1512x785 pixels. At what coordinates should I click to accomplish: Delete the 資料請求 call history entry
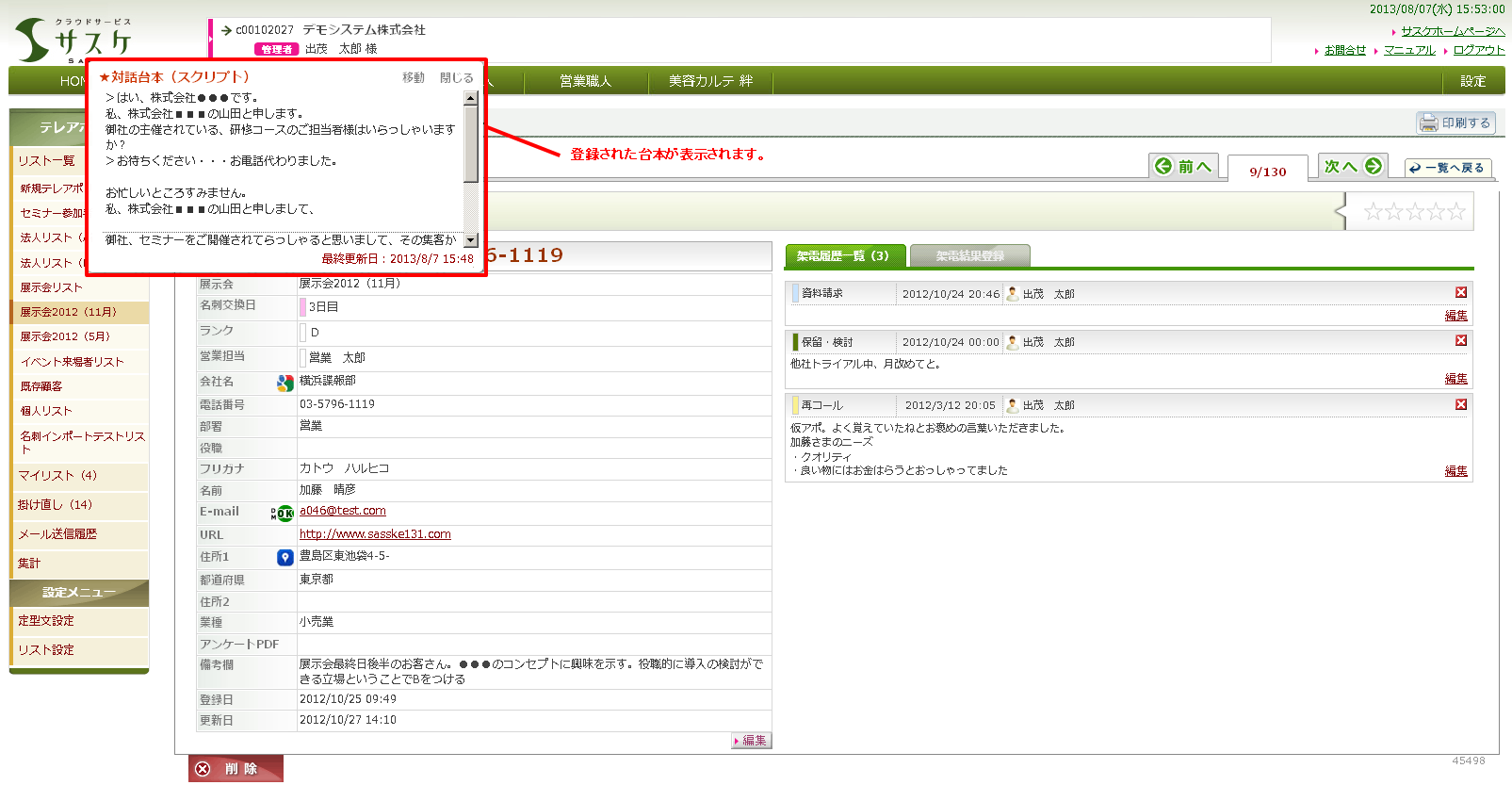click(x=1461, y=292)
